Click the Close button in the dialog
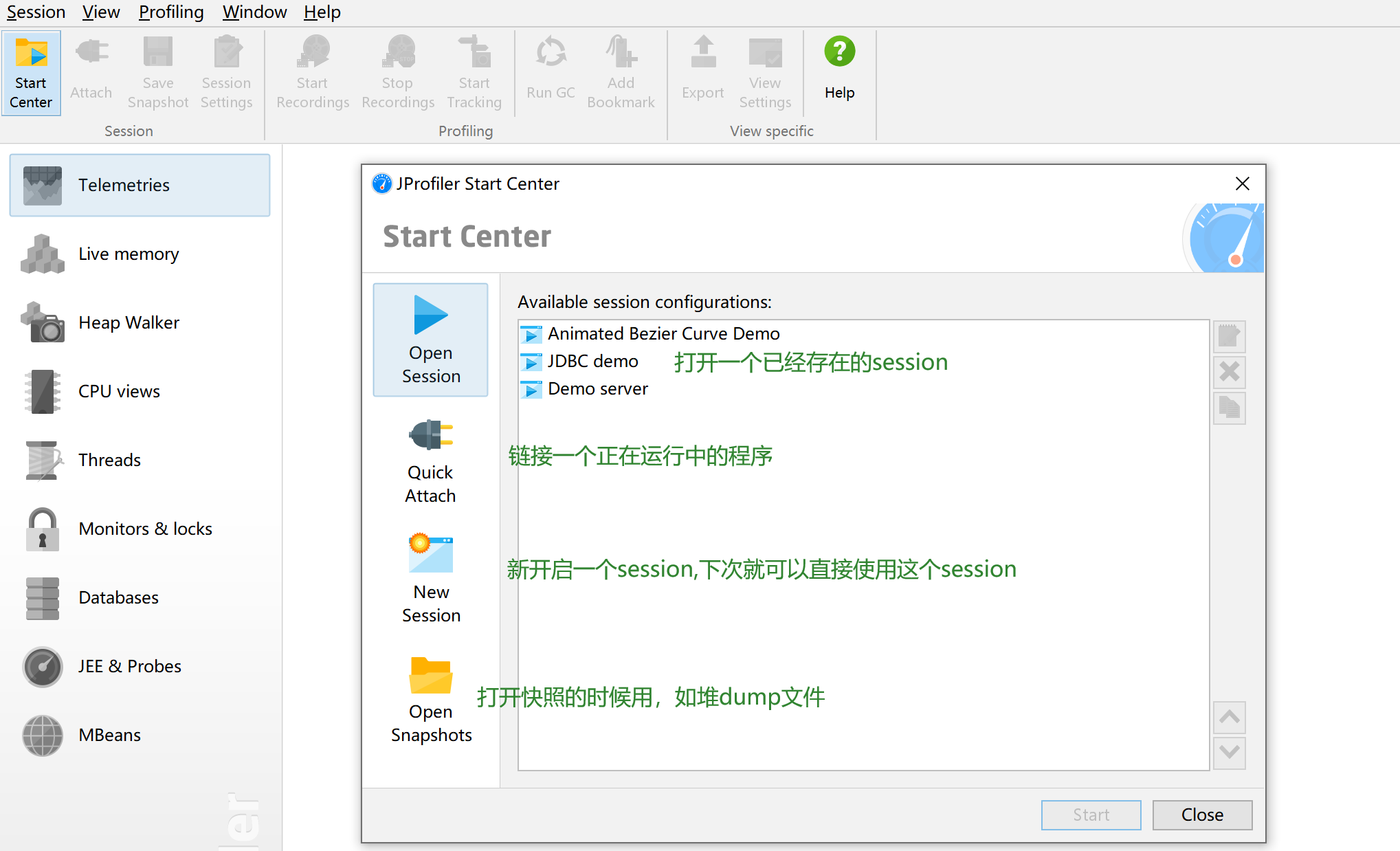The image size is (1400, 851). point(1202,815)
